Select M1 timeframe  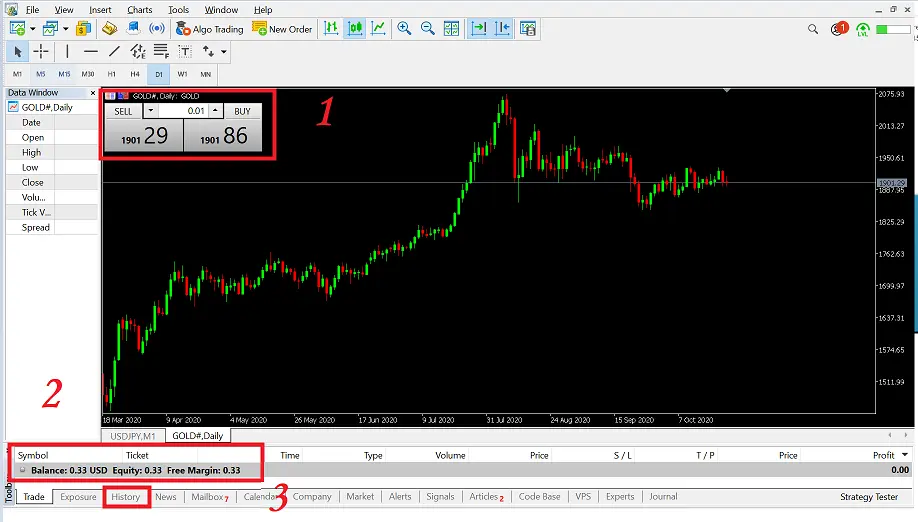(x=18, y=74)
